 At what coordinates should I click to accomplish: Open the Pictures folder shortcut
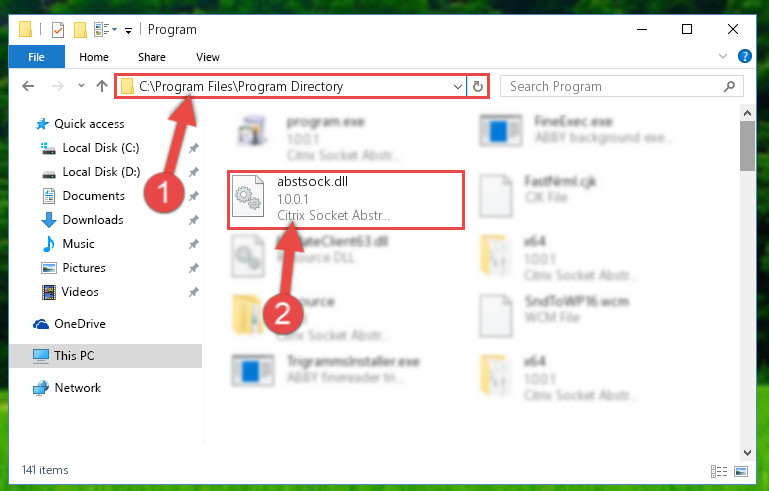84,268
